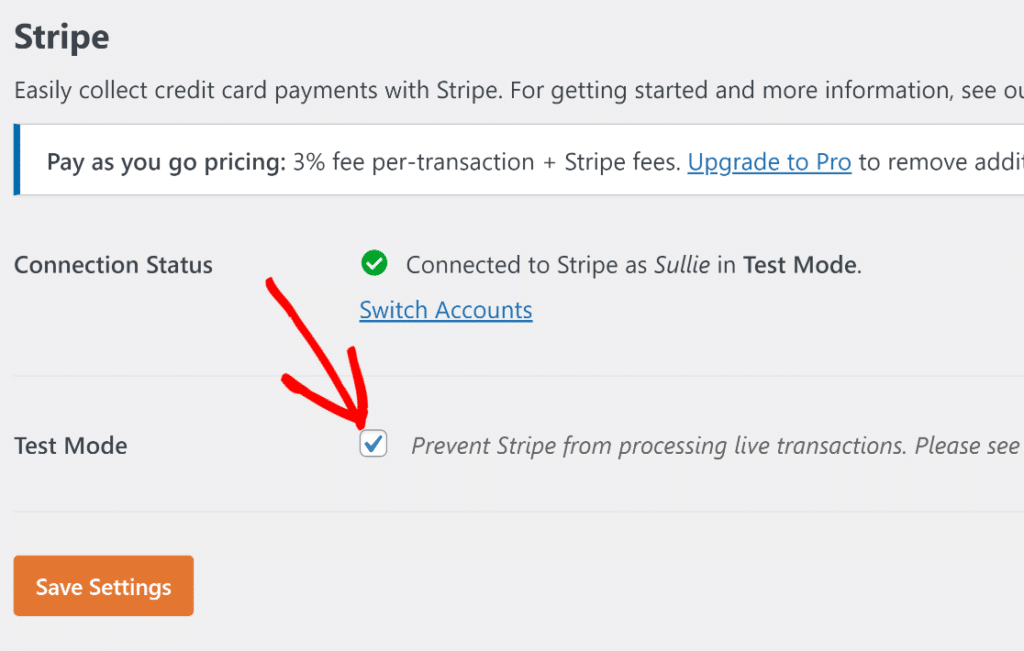Viewport: 1024px width, 651px height.
Task: Uncheck Test Mode to allow live transactions
Action: pos(372,443)
